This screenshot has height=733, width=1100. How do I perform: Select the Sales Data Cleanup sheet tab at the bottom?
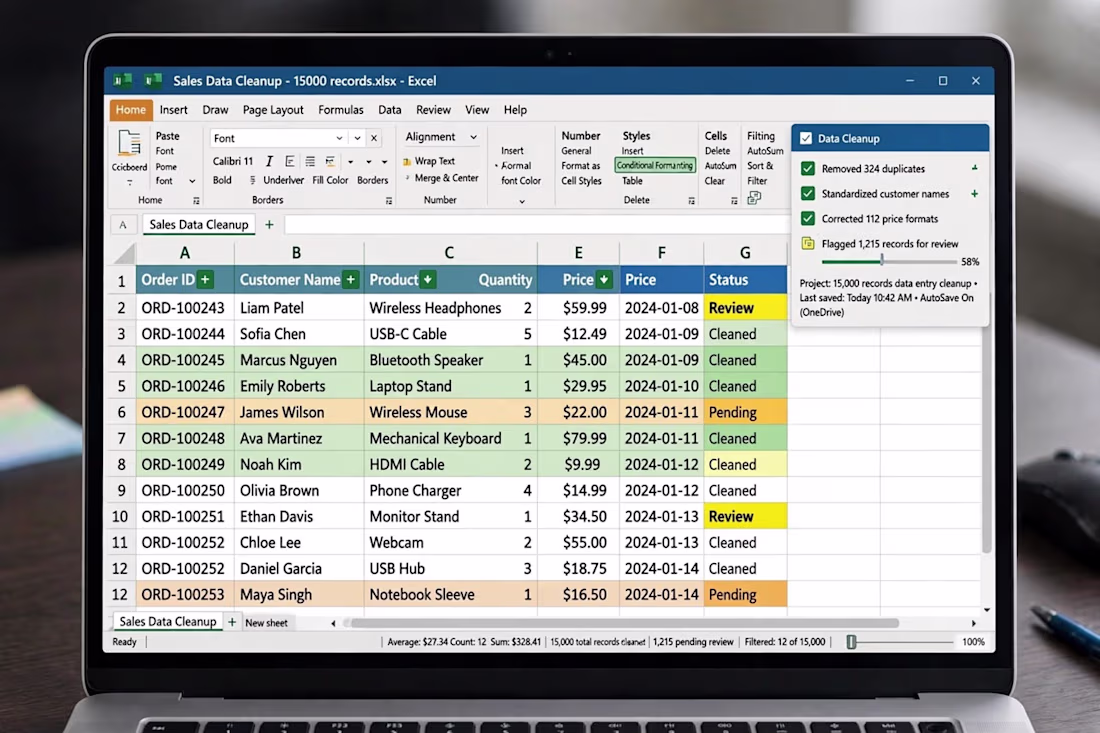(168, 621)
